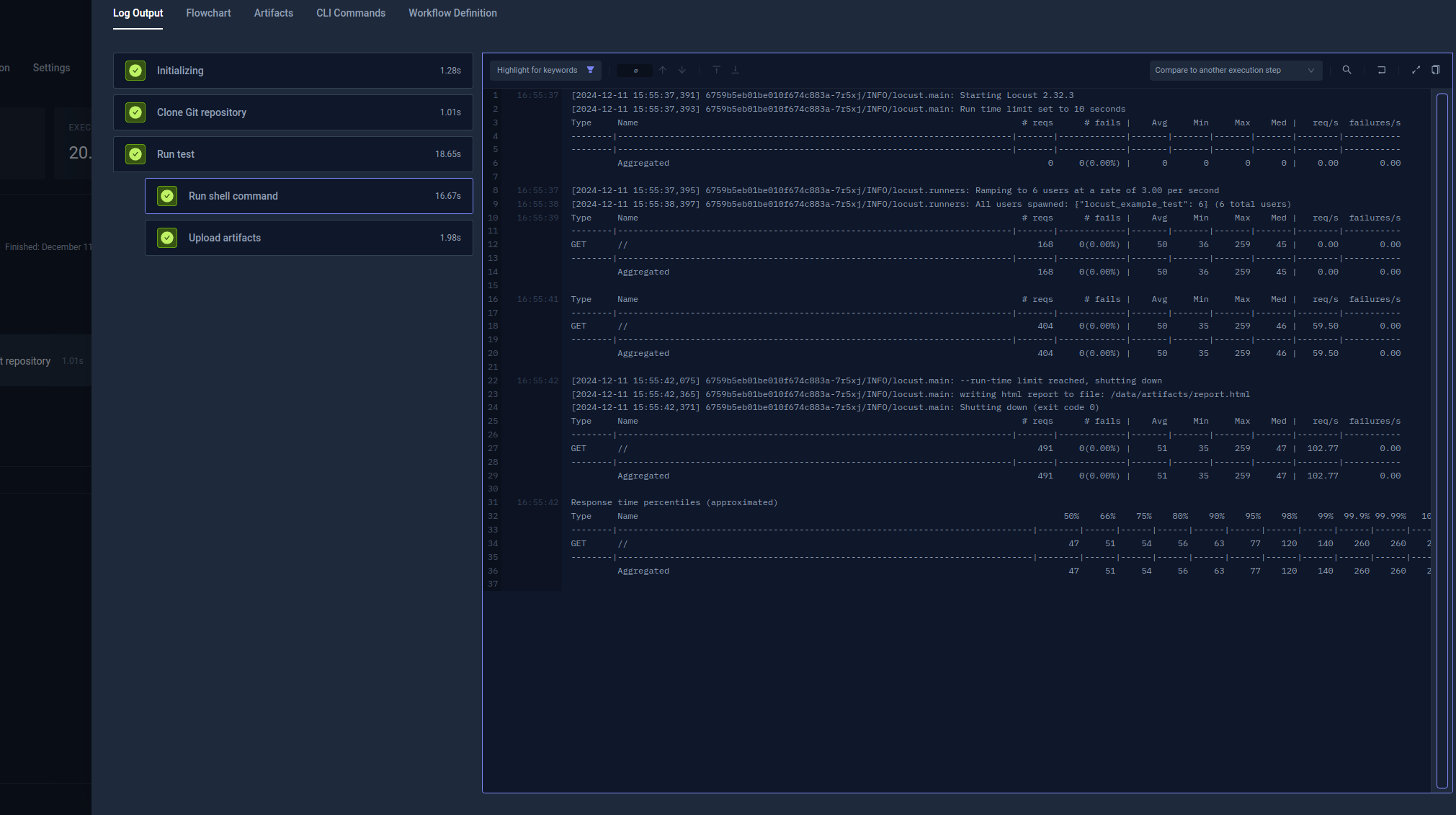This screenshot has height=815, width=1456.
Task: Open the Workflow Definition tab
Action: tap(452, 13)
